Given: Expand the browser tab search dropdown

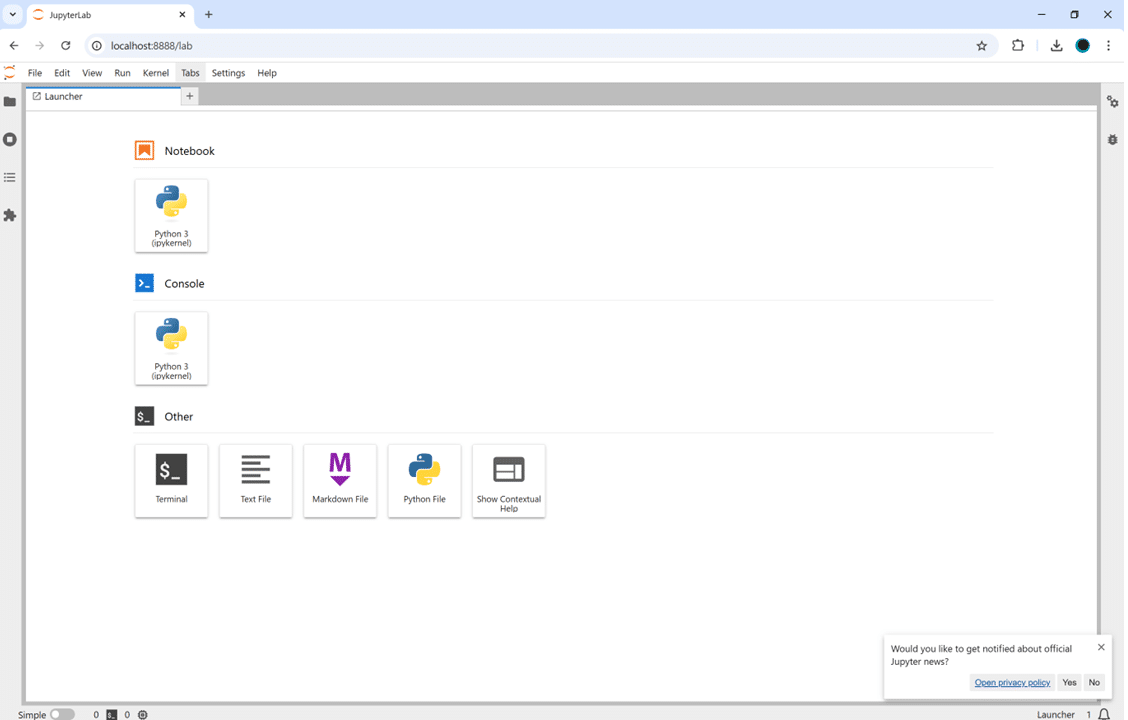Looking at the screenshot, I should tap(13, 15).
